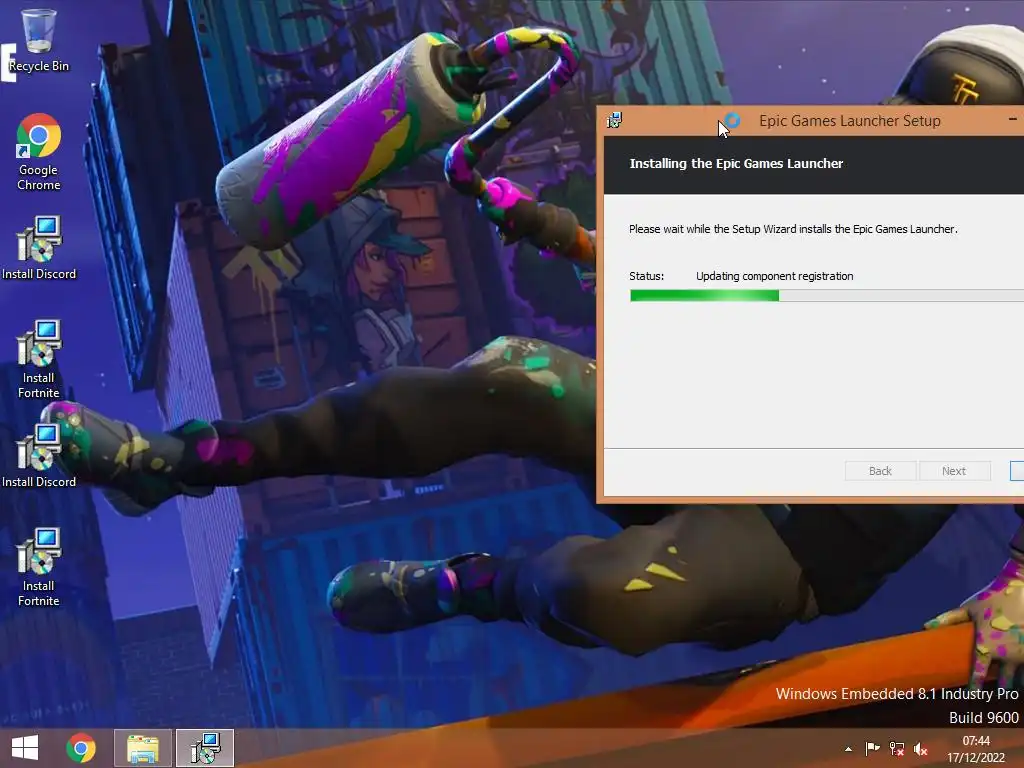This screenshot has height=768, width=1024.
Task: Open the Recycle Bin desktop icon
Action: (39, 40)
